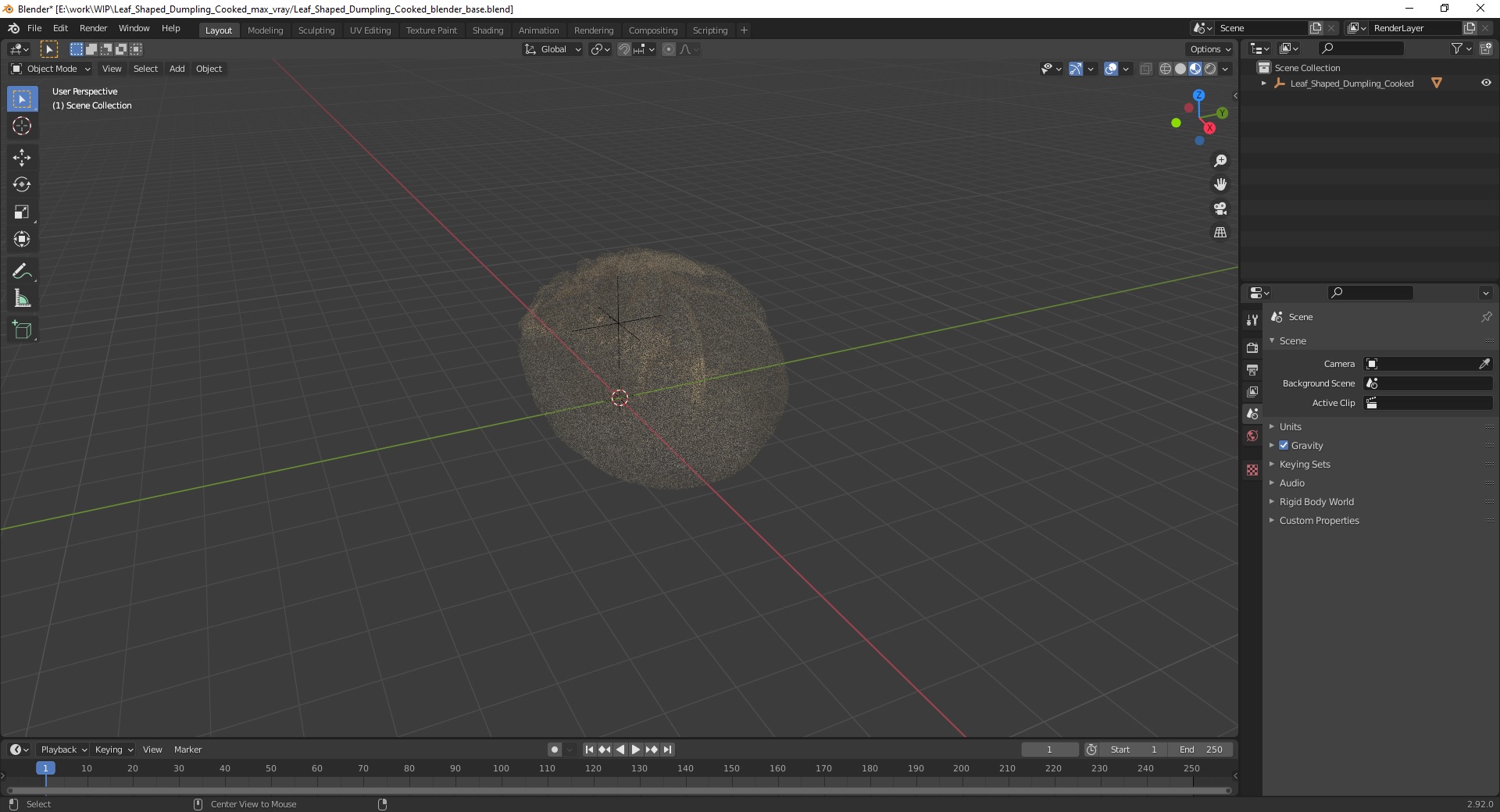This screenshot has height=812, width=1500.
Task: Select the Cursor tool in toolbar
Action: click(x=22, y=126)
